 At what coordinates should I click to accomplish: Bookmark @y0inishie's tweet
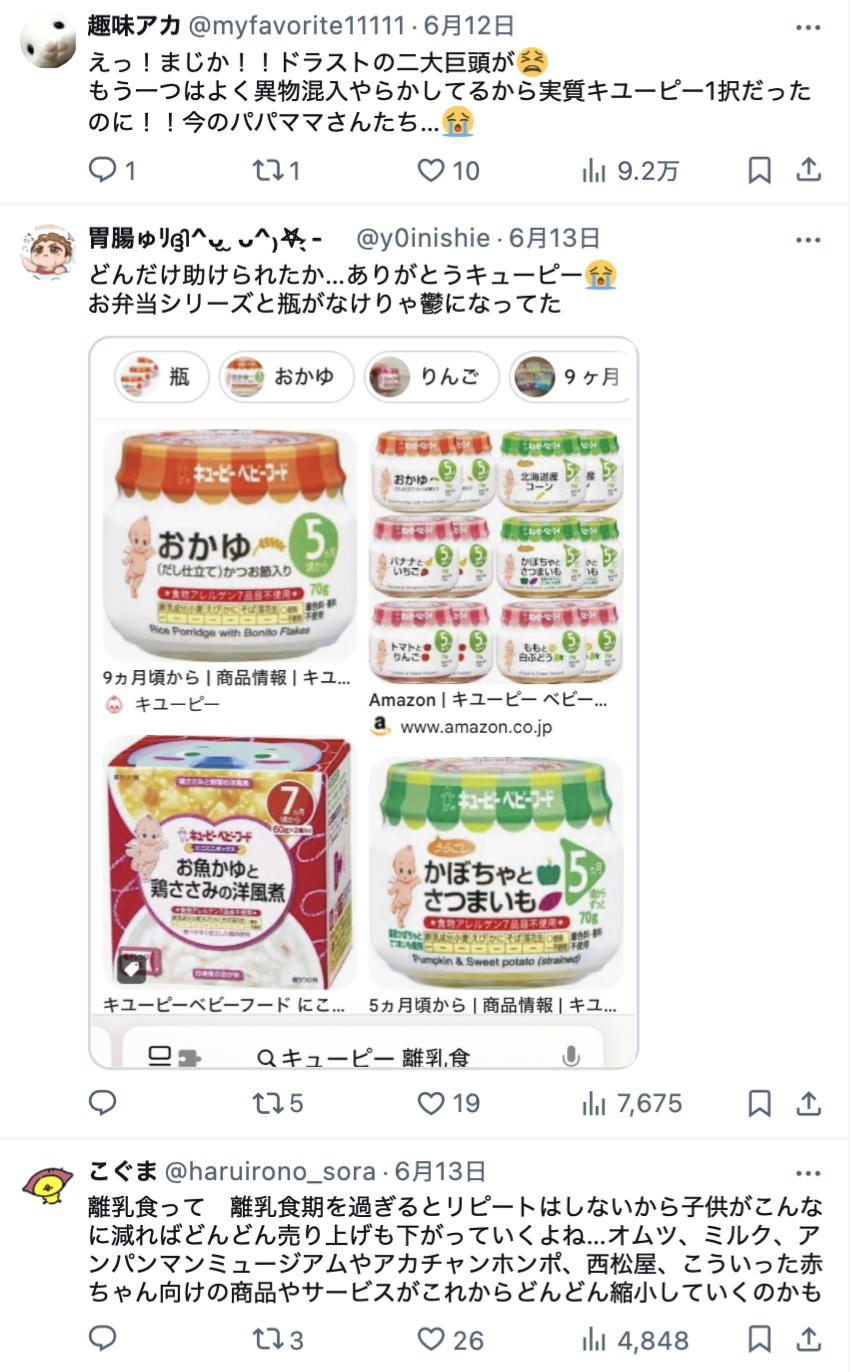[x=760, y=1103]
